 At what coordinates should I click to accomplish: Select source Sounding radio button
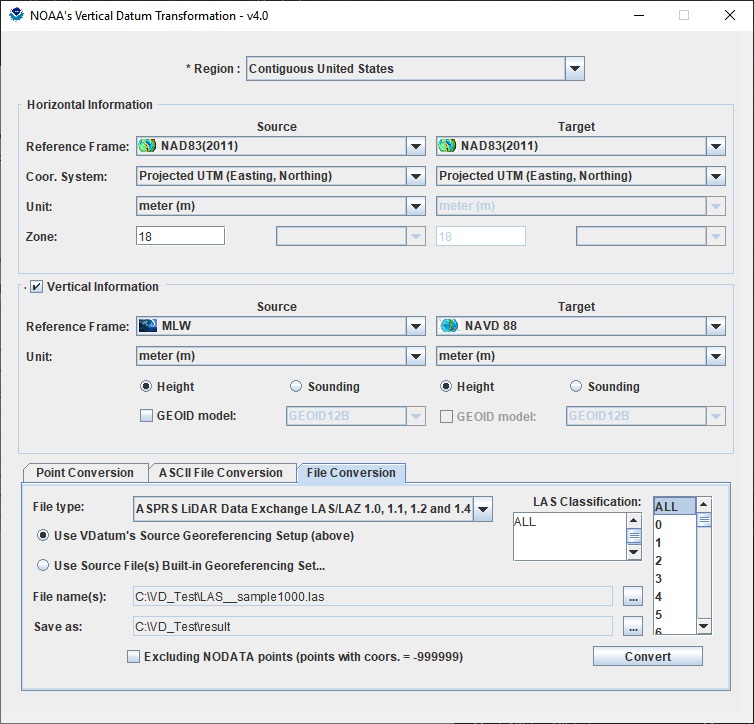(x=296, y=387)
